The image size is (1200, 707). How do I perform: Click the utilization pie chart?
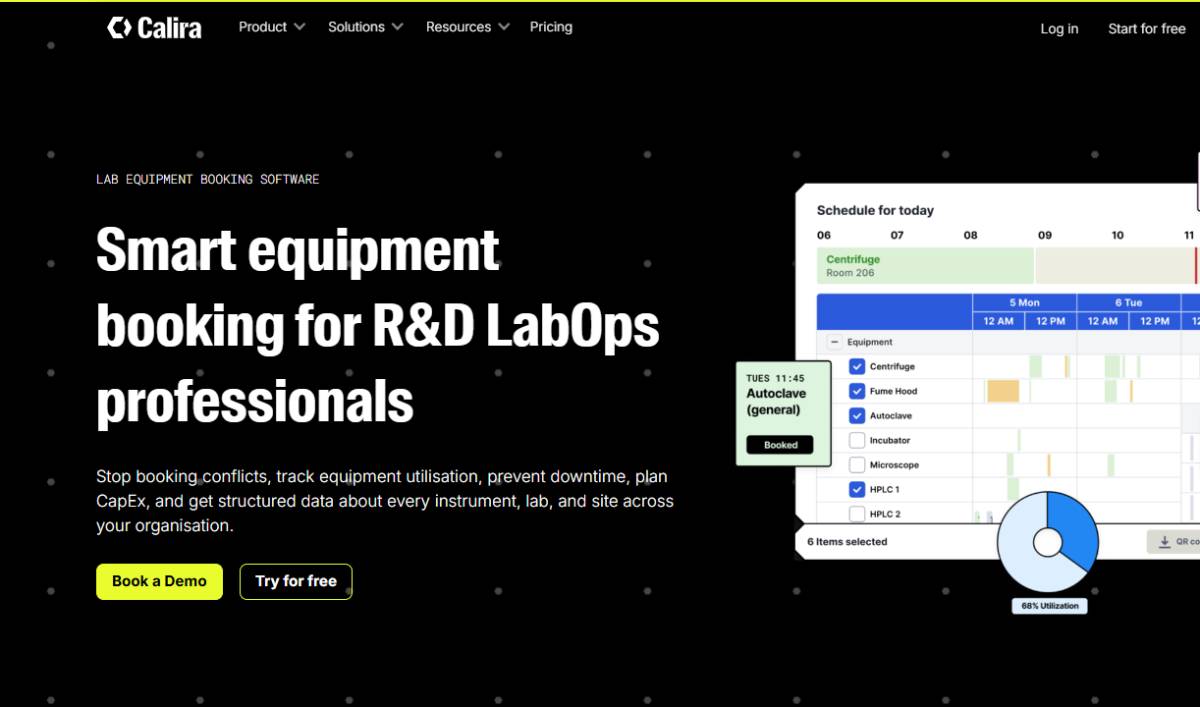point(1047,542)
